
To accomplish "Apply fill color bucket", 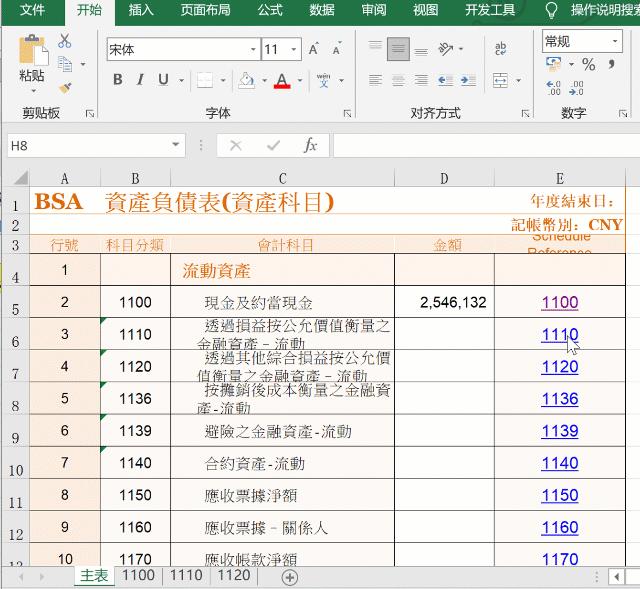I will [x=247, y=80].
